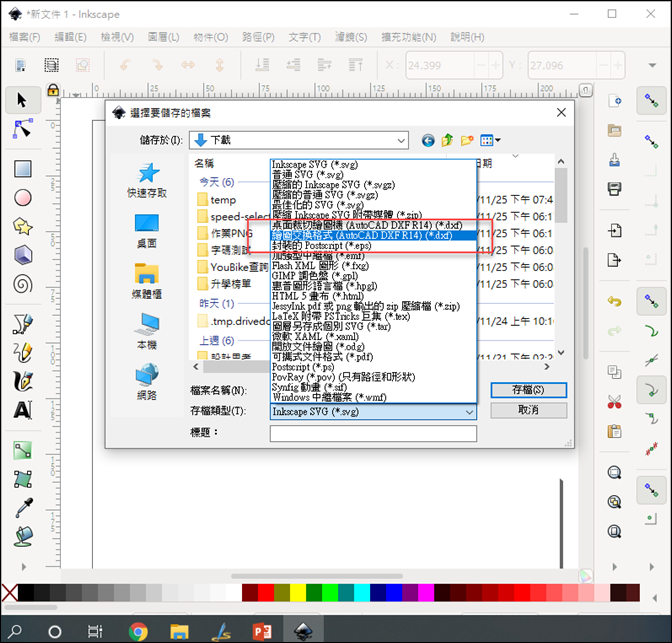Viewport: 672px width, 643px height.
Task: Select the Spiral tool
Action: 23,284
